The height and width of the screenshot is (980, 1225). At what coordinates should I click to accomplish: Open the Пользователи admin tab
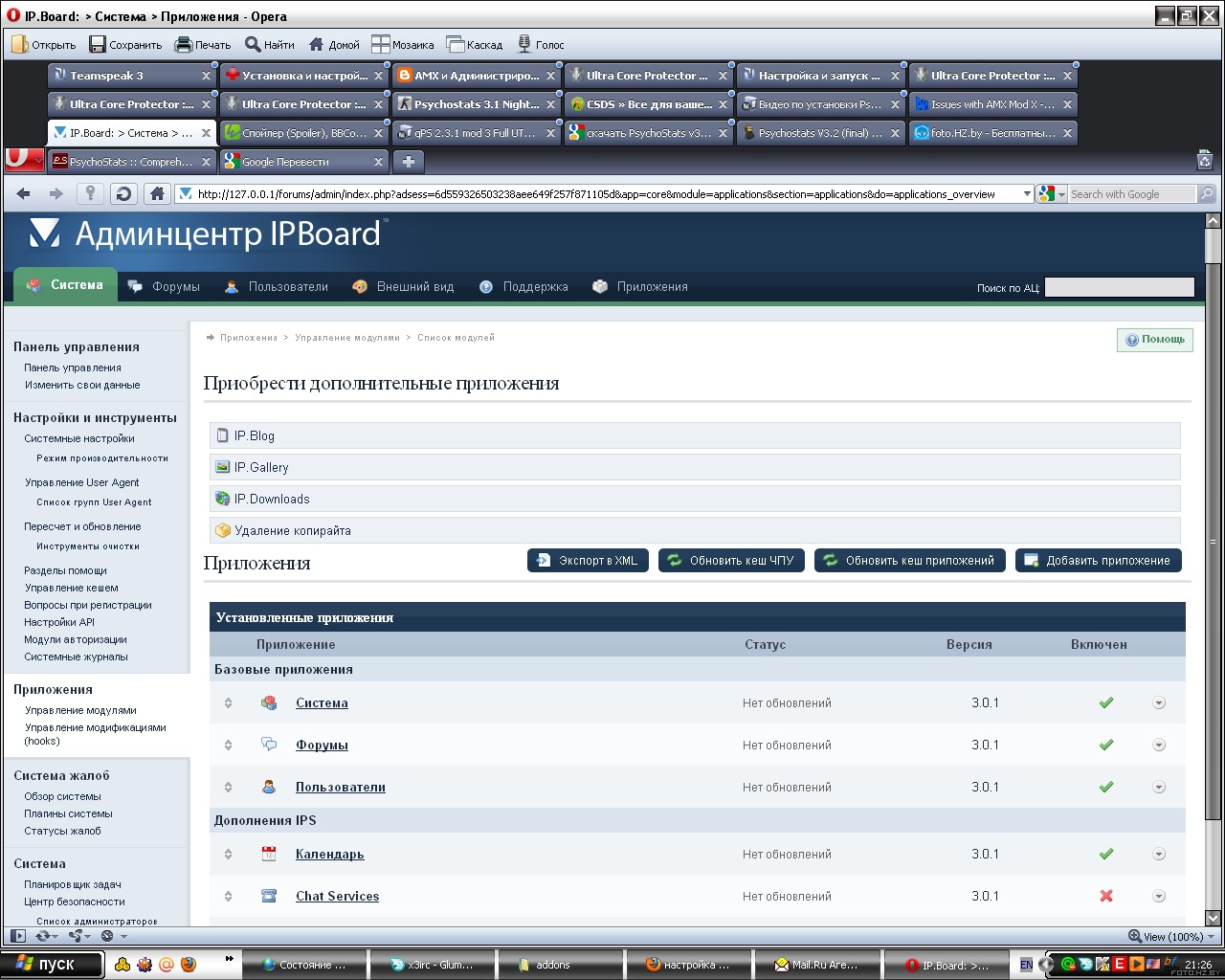point(277,286)
